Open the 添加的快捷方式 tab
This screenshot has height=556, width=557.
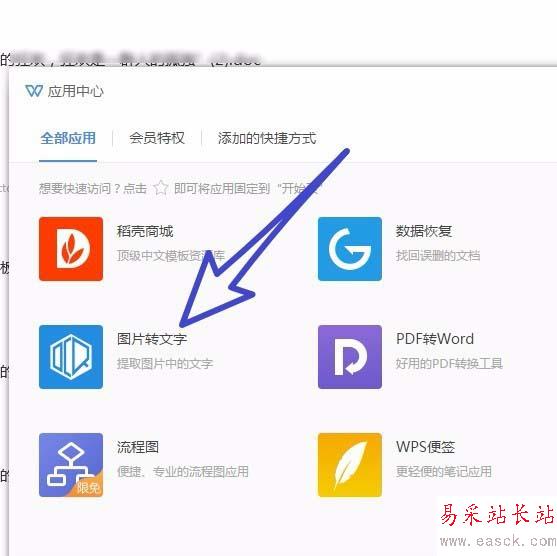point(267,138)
